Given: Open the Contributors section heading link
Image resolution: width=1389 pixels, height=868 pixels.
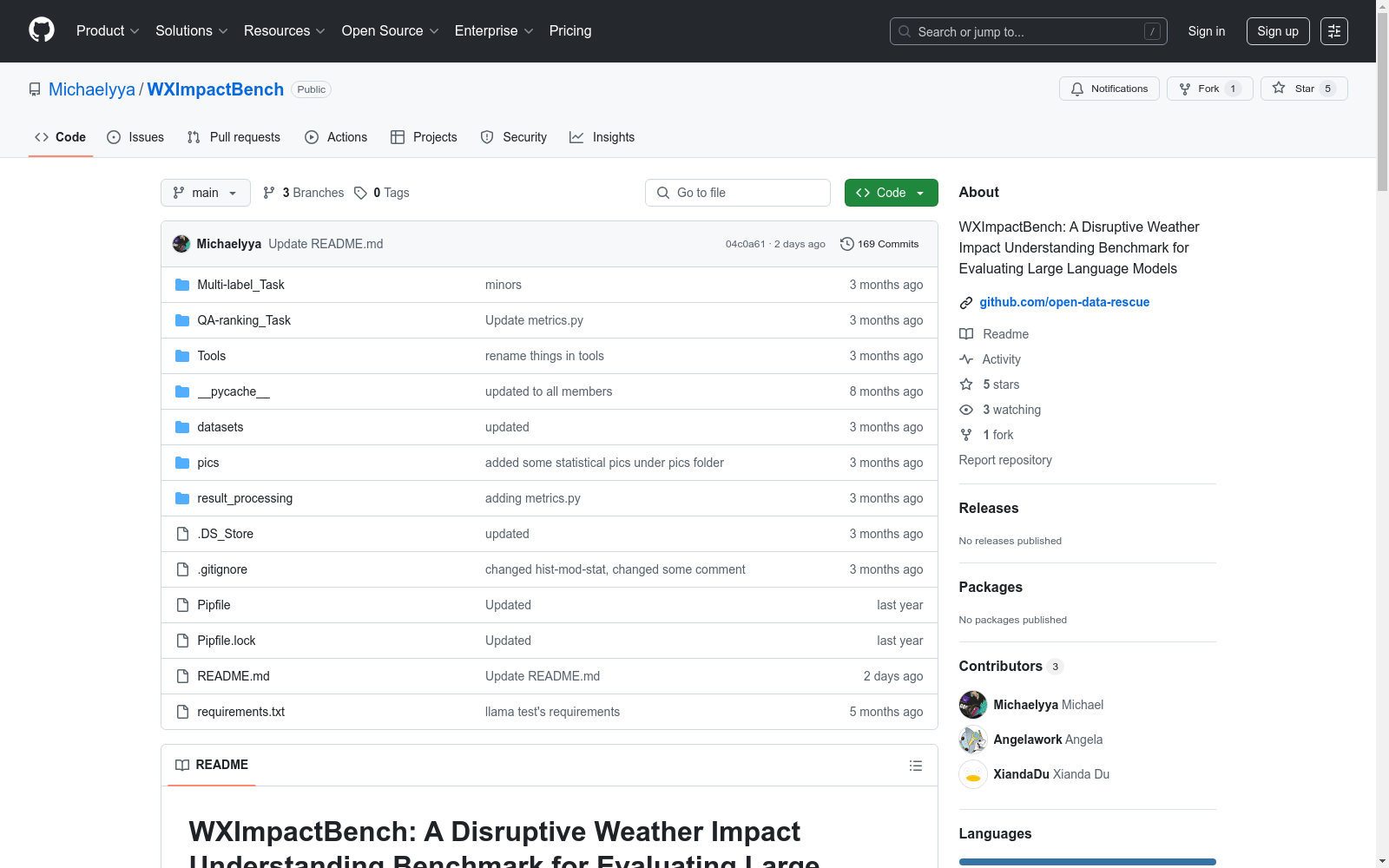Looking at the screenshot, I should click(x=1010, y=666).
